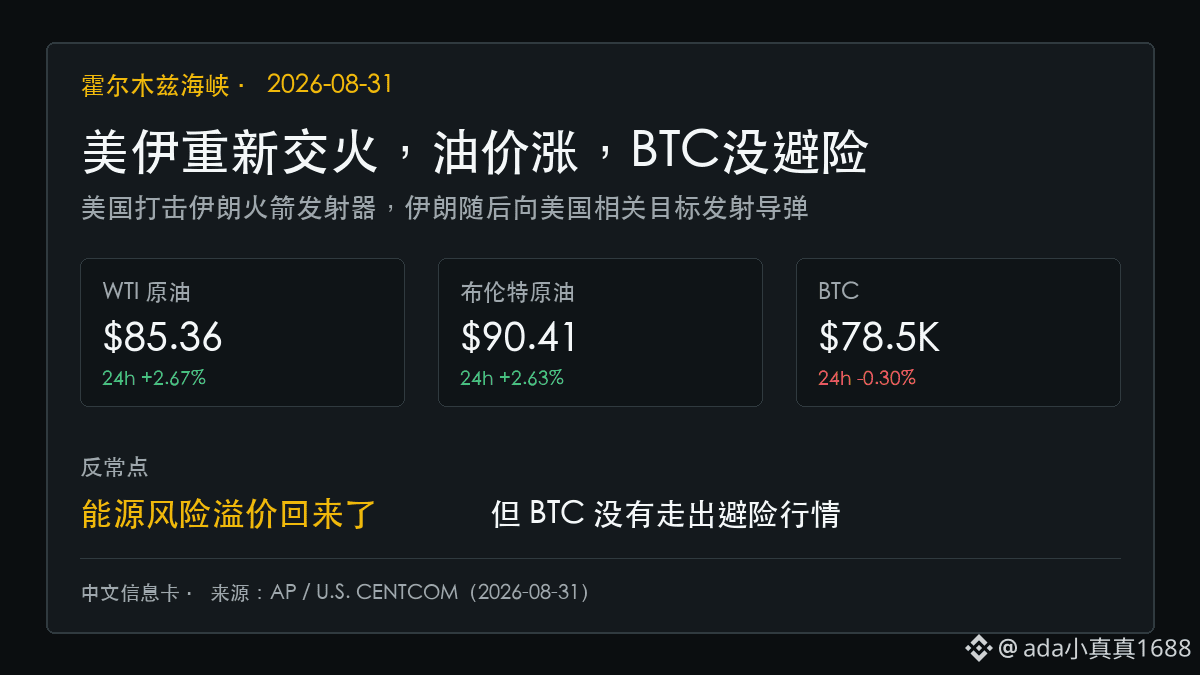Click the Binance logo icon in watermark
Screen dimensions: 1200x675
pyautogui.click(x=978, y=648)
